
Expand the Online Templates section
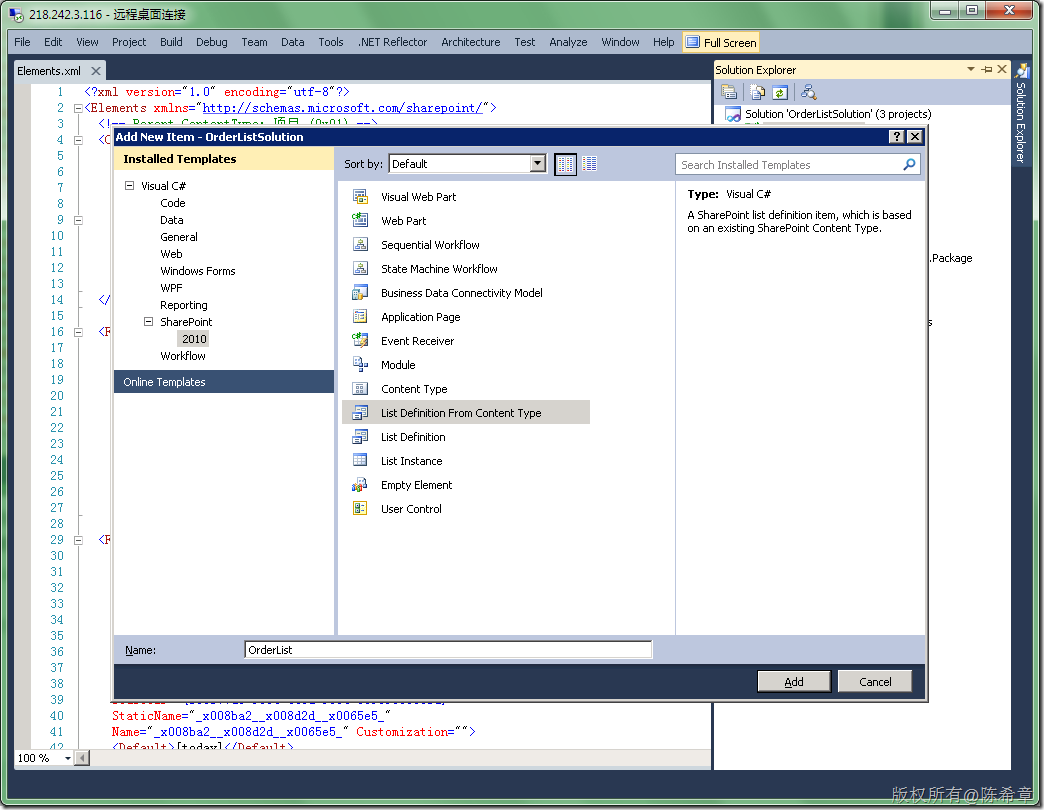tap(224, 381)
